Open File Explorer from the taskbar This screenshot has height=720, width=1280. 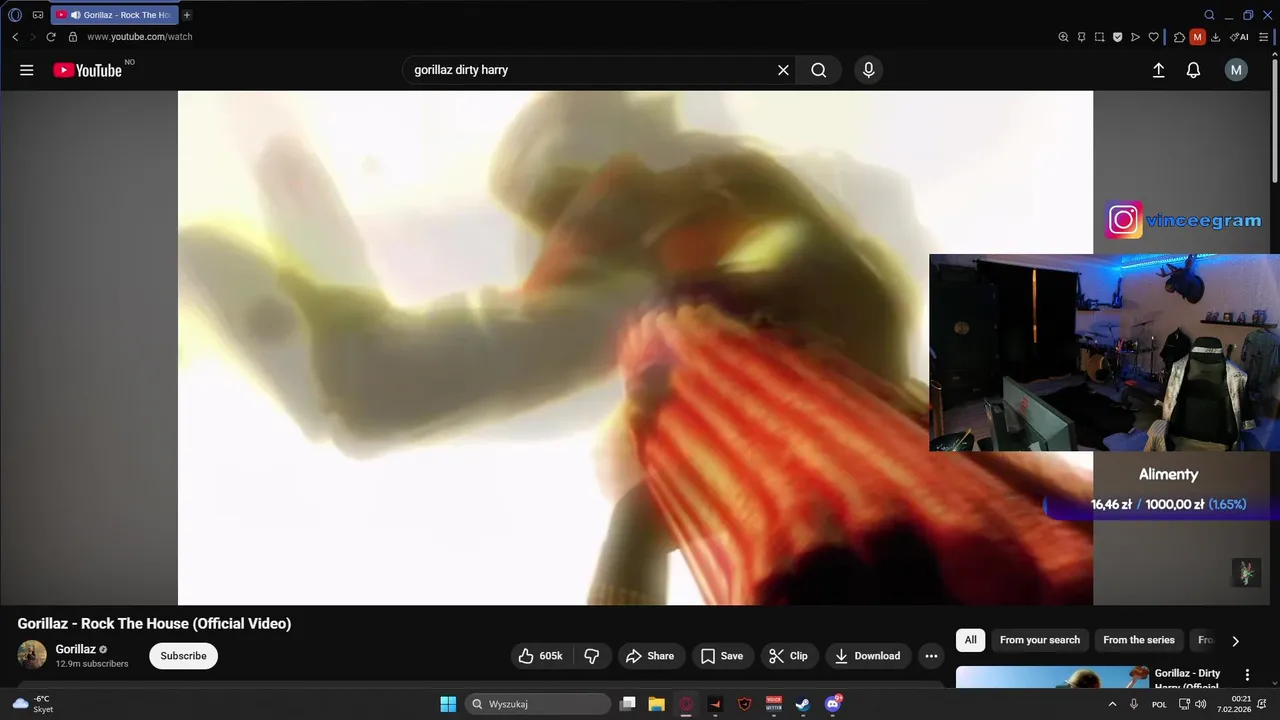point(656,704)
